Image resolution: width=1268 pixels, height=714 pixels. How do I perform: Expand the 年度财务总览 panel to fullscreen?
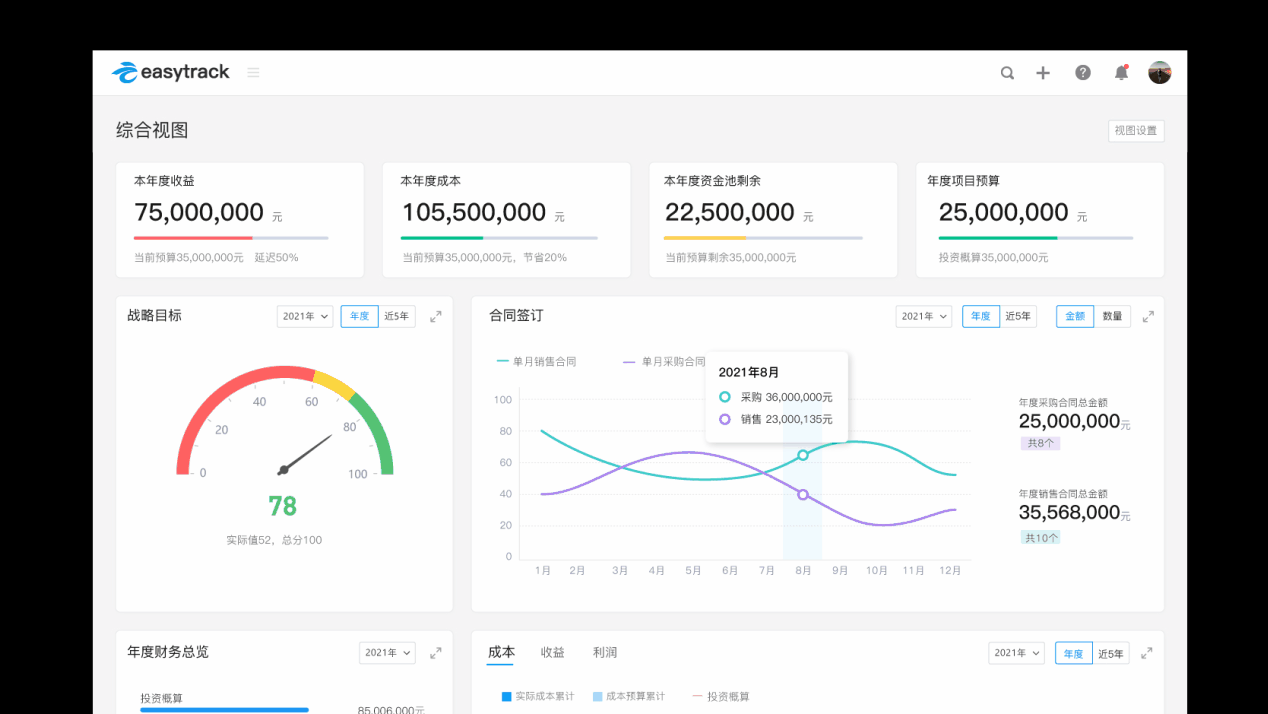tap(436, 653)
